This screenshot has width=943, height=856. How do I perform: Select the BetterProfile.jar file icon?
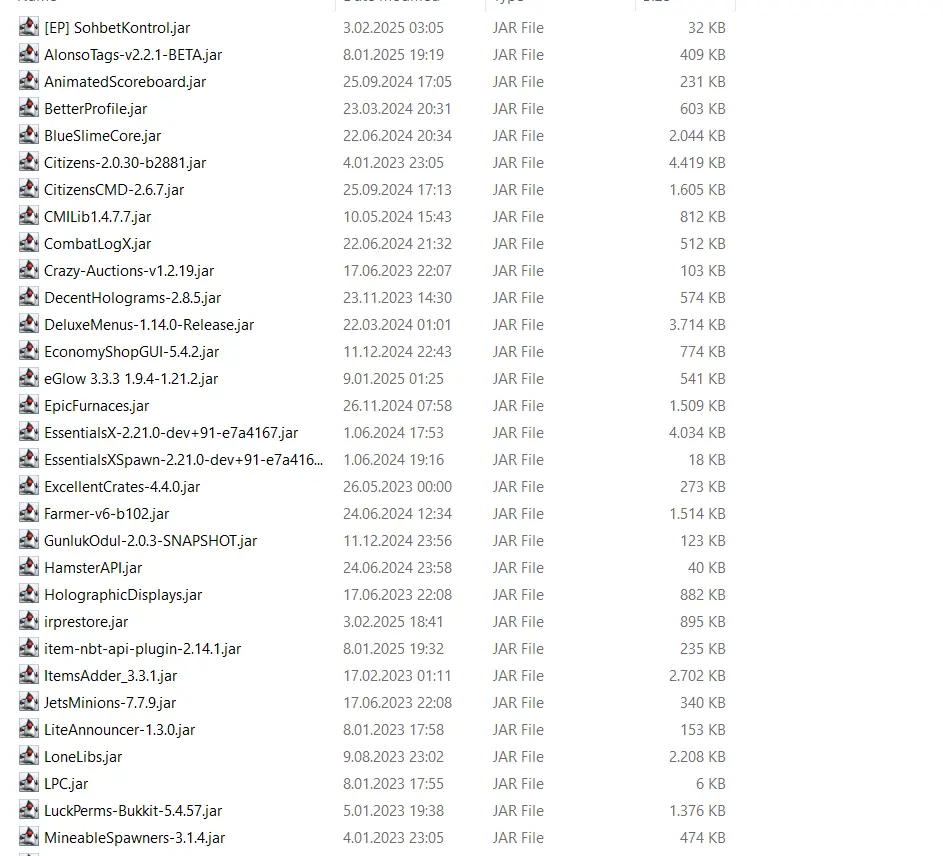click(29, 108)
